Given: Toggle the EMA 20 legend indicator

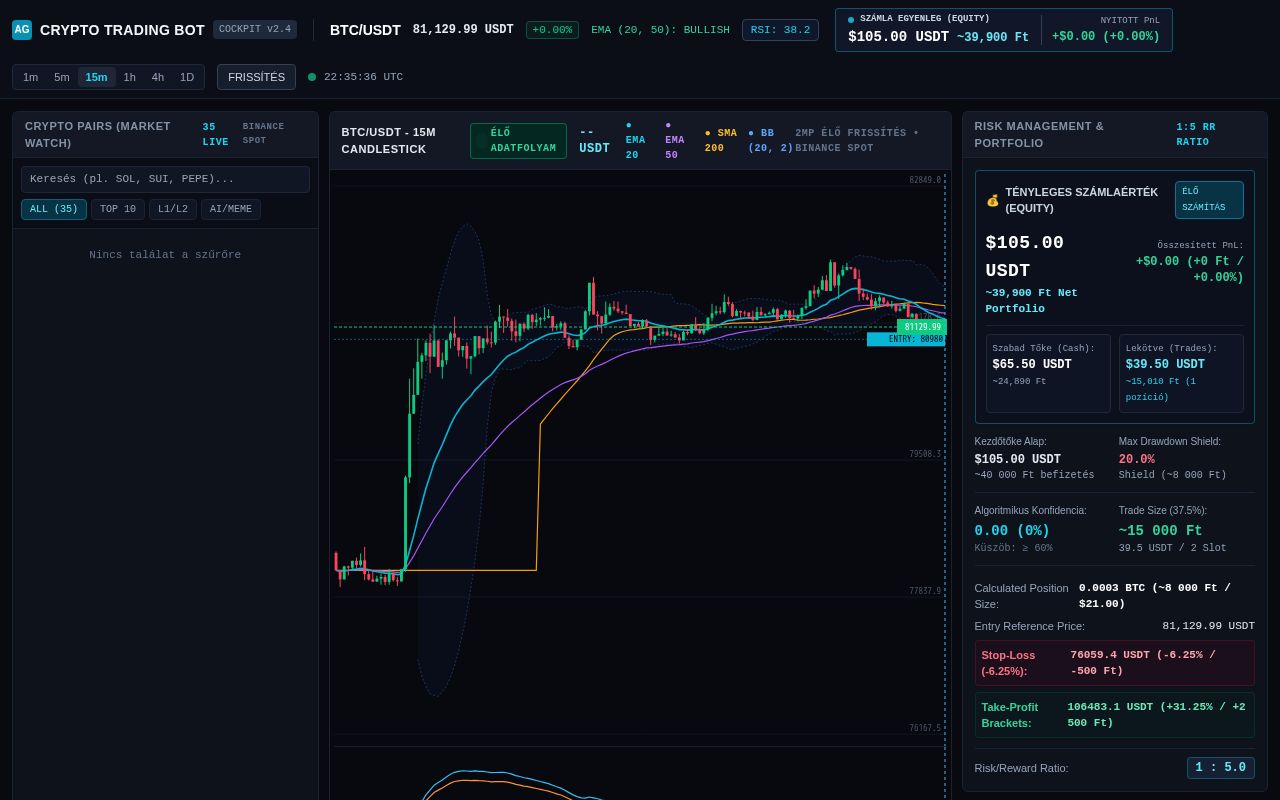Looking at the screenshot, I should [636, 141].
